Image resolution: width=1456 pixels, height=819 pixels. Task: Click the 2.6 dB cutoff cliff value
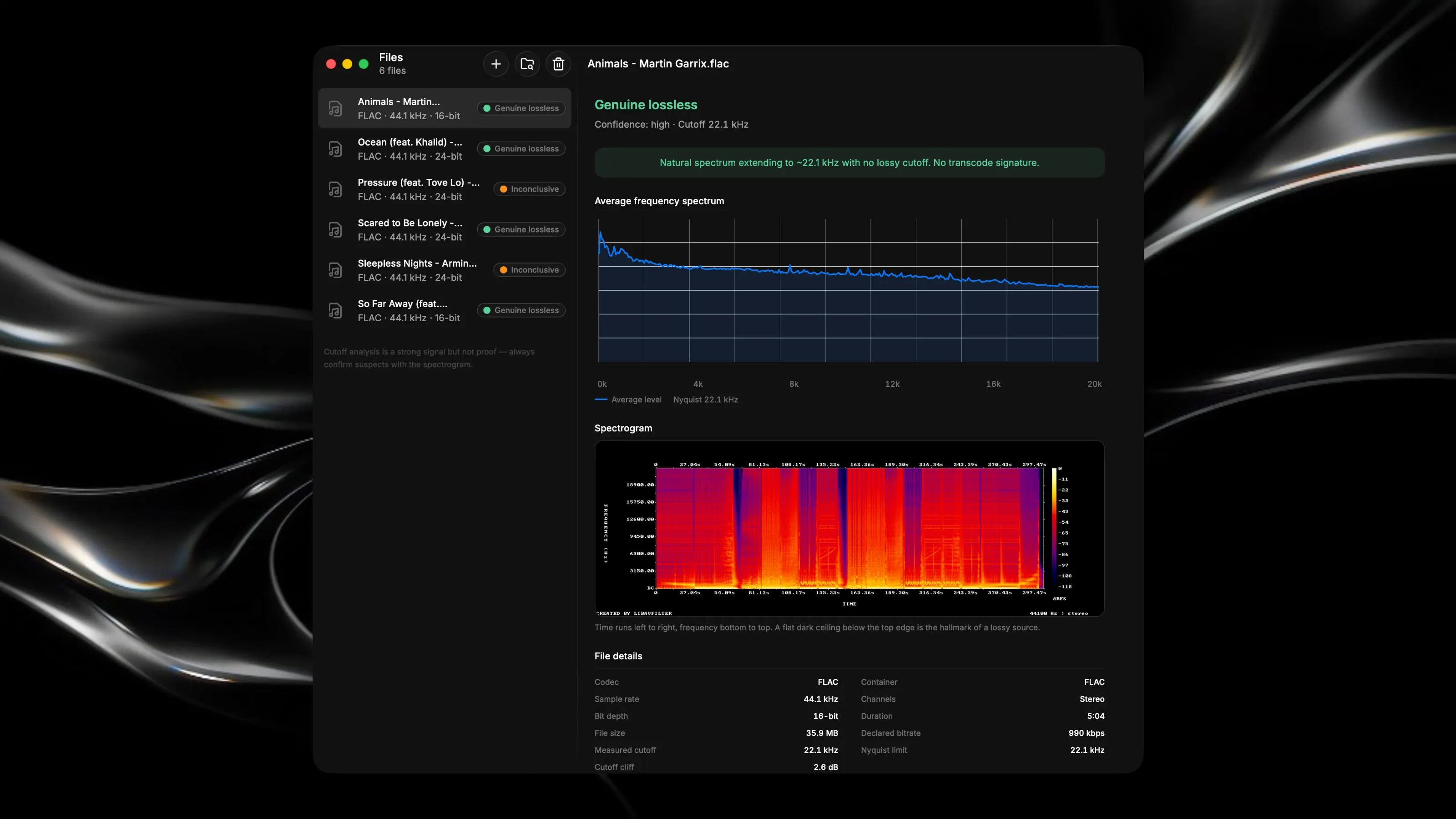[825, 767]
